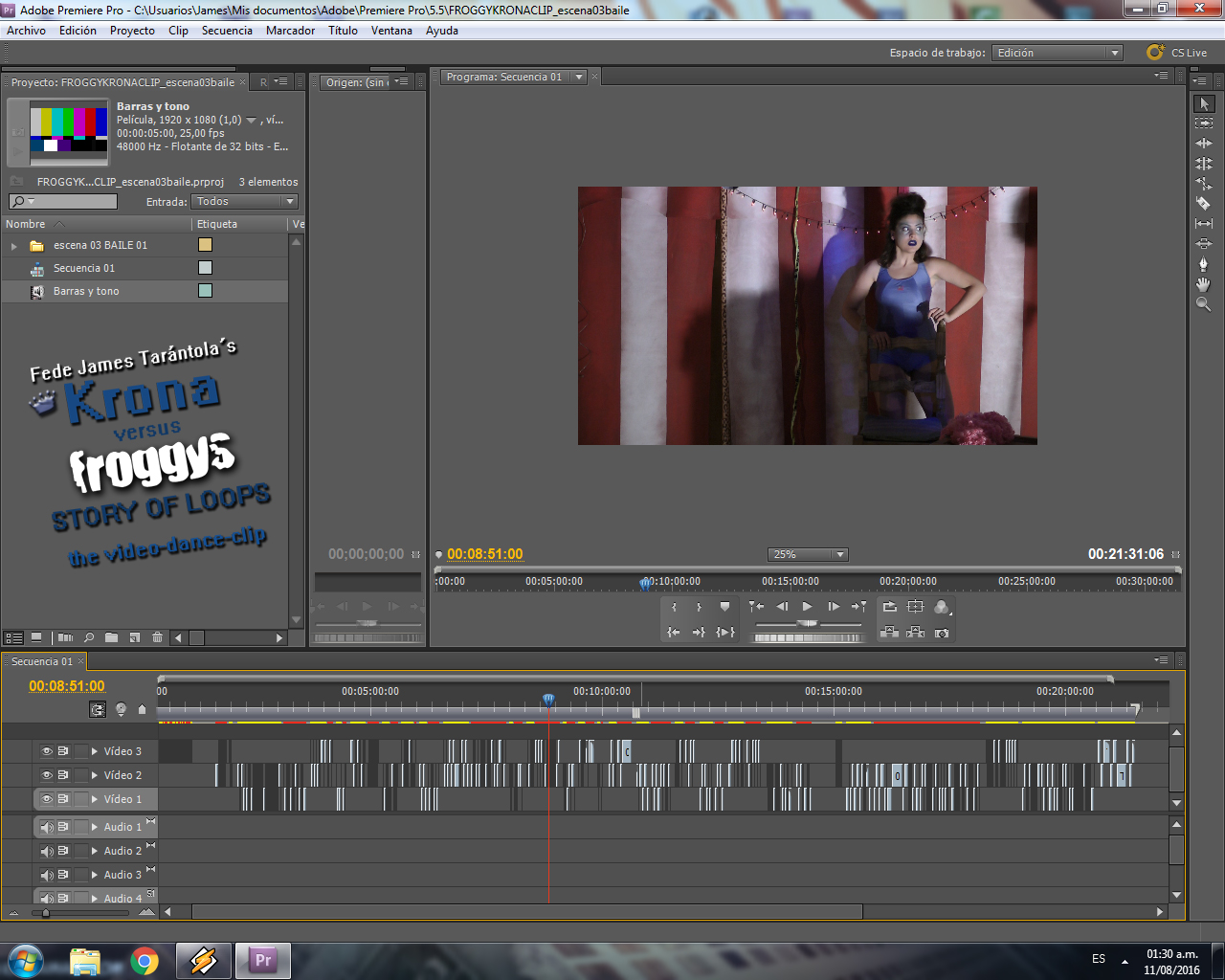Select the Pen tool in tools panel
The image size is (1225, 980).
tap(1204, 263)
